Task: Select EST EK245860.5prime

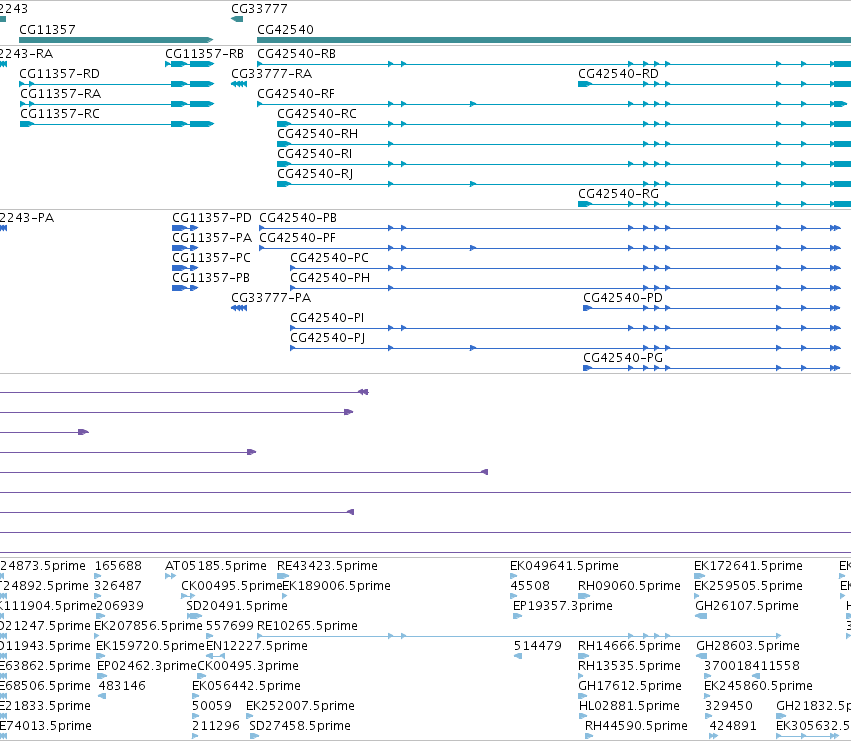Action: 759,687
